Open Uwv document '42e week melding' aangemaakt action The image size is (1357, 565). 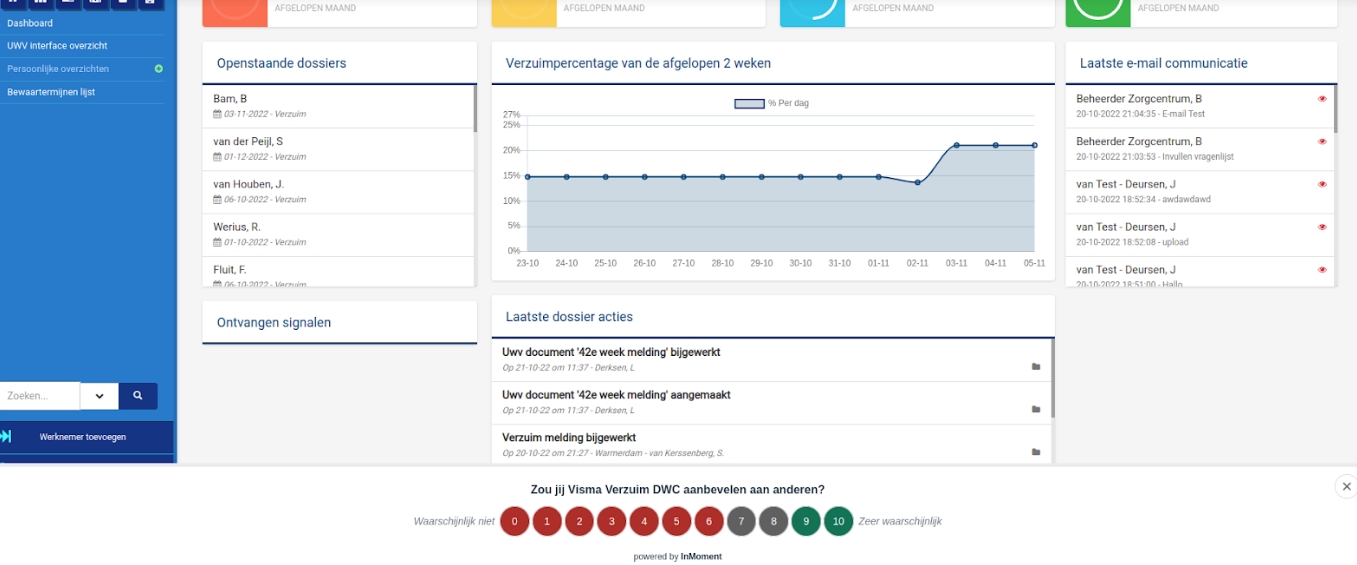(772, 402)
